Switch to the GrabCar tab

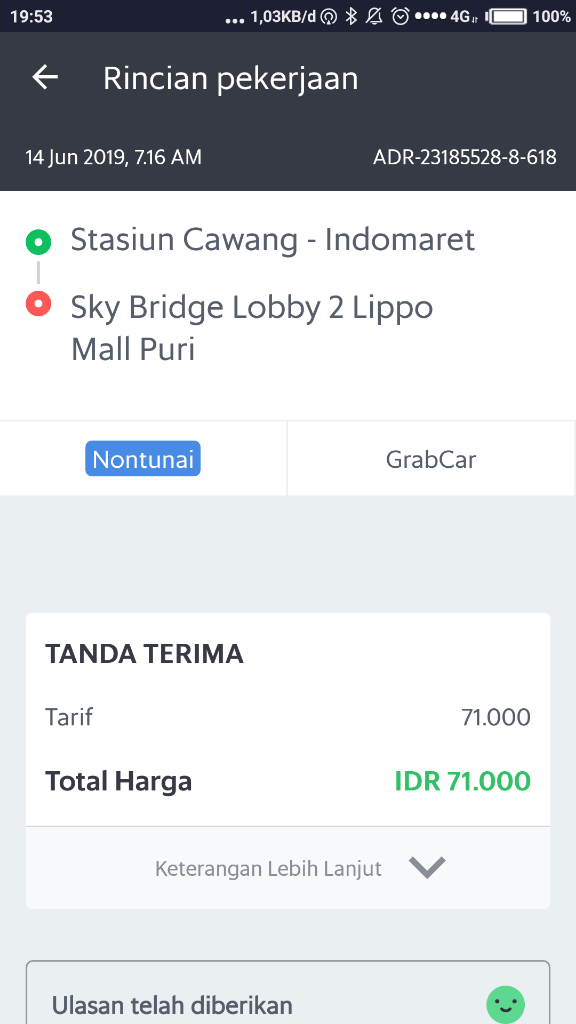point(430,457)
